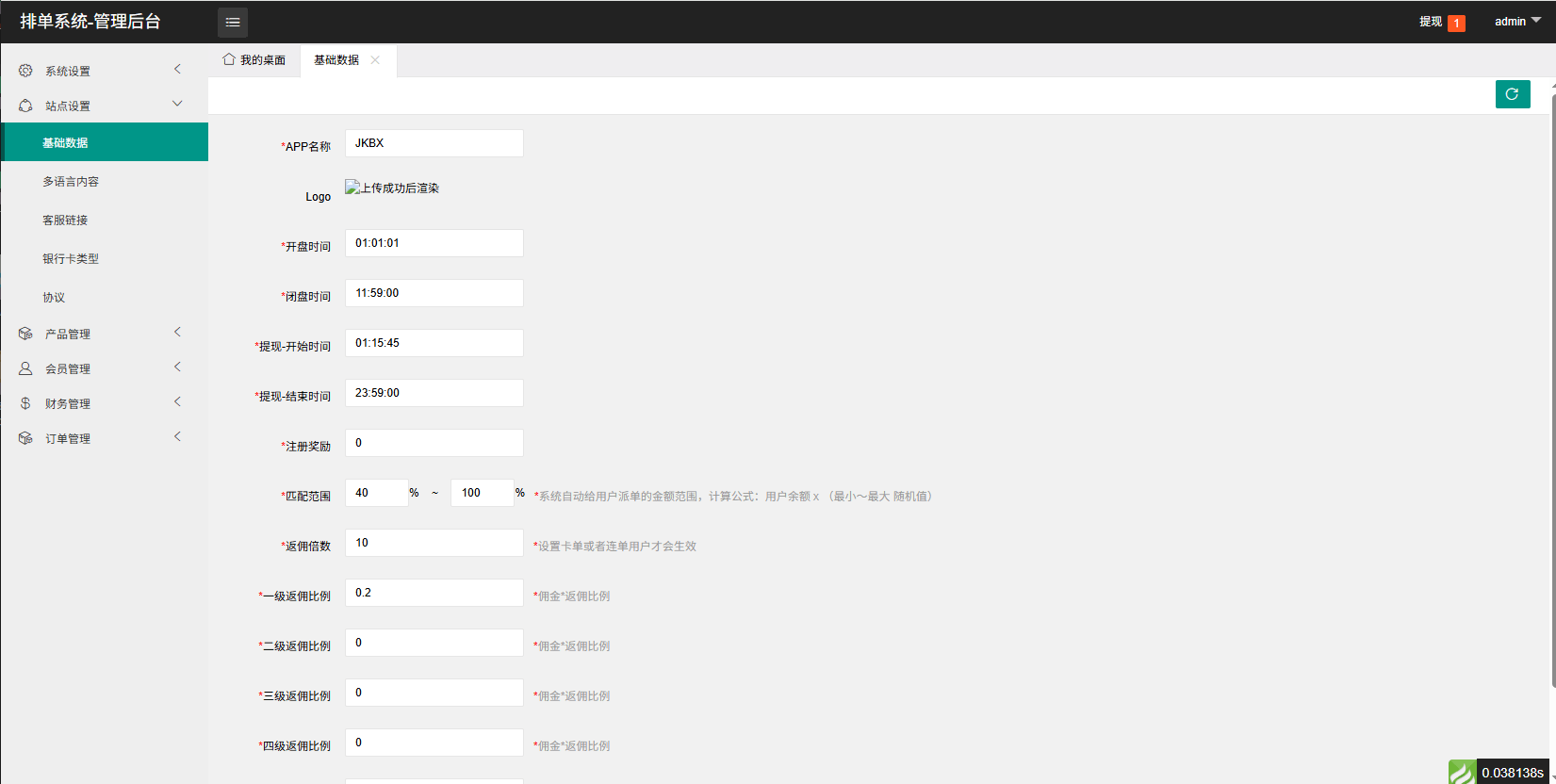Click the APP名称 input field
This screenshot has height=784, width=1556.
tap(434, 143)
